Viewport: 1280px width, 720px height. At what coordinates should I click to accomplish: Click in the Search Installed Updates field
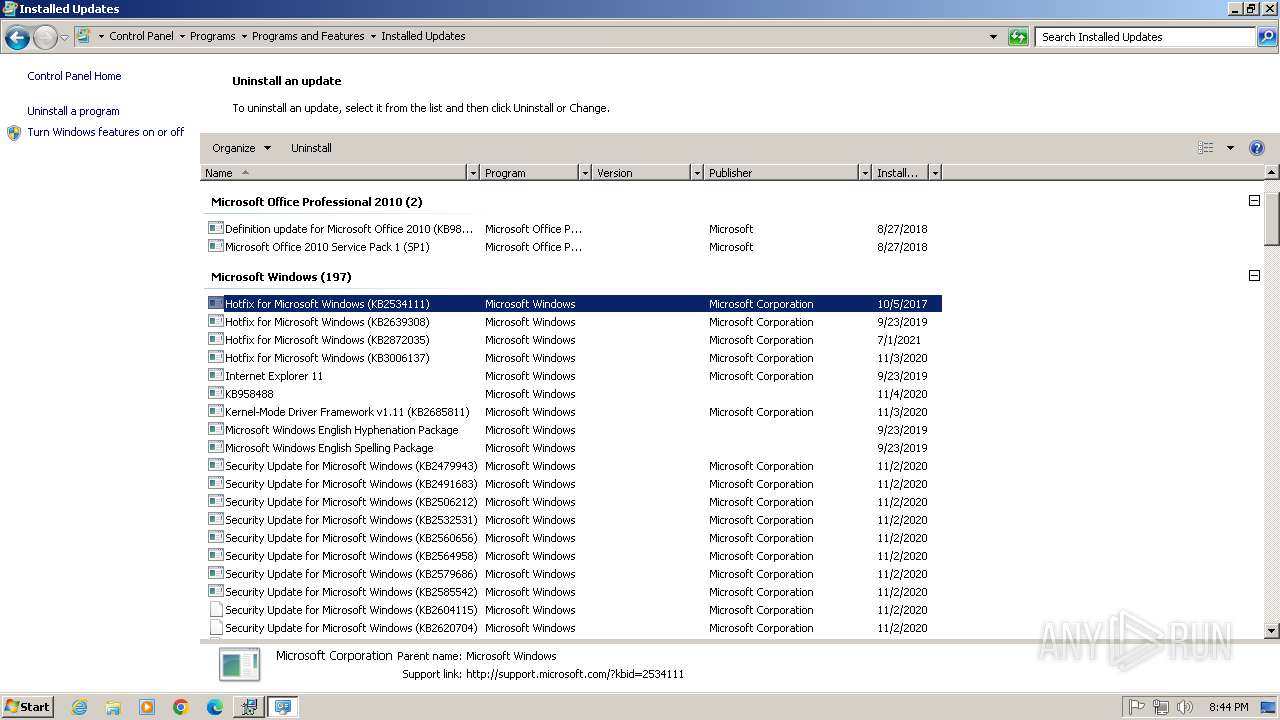tap(1146, 37)
